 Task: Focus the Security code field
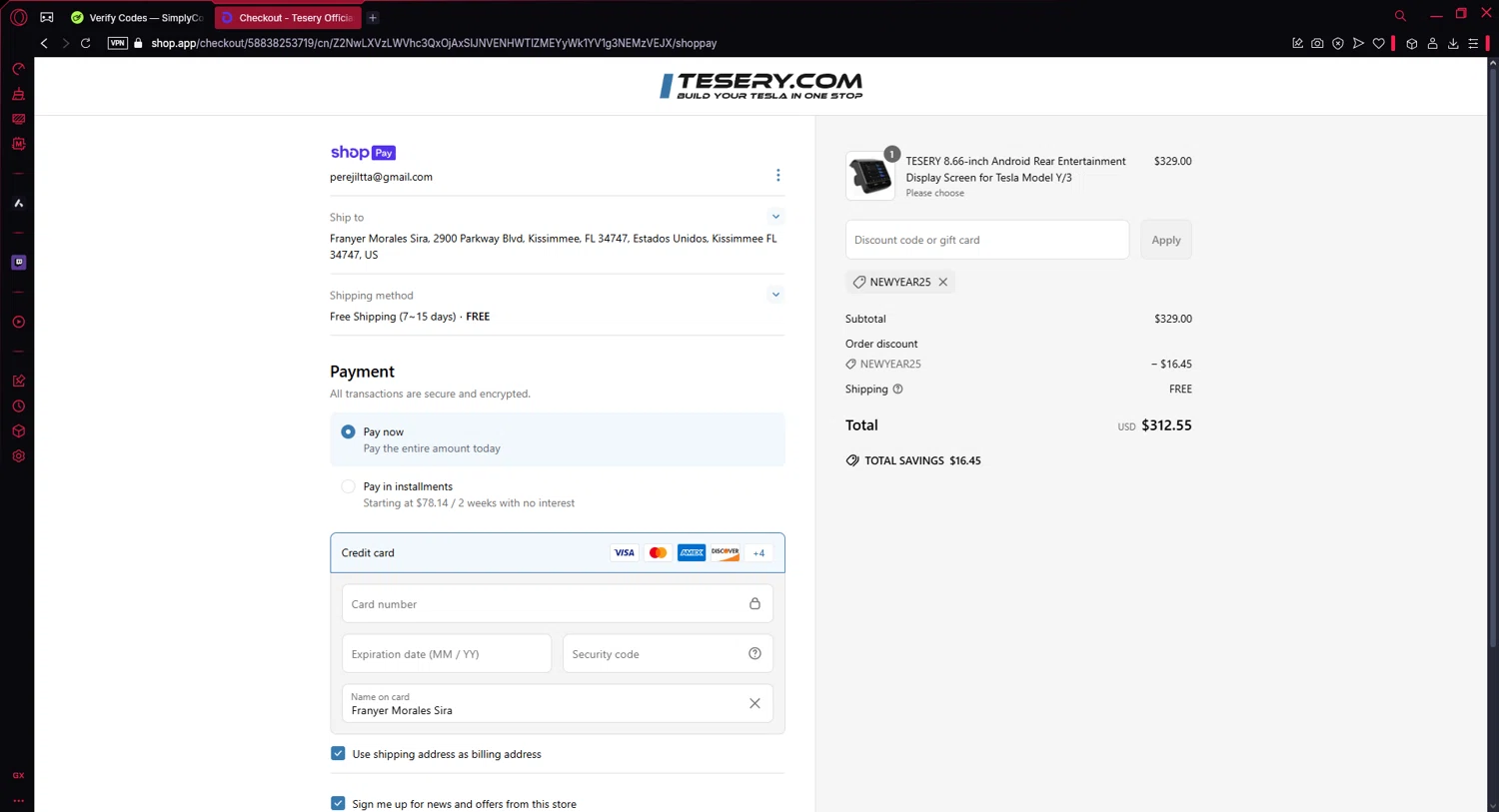click(668, 653)
